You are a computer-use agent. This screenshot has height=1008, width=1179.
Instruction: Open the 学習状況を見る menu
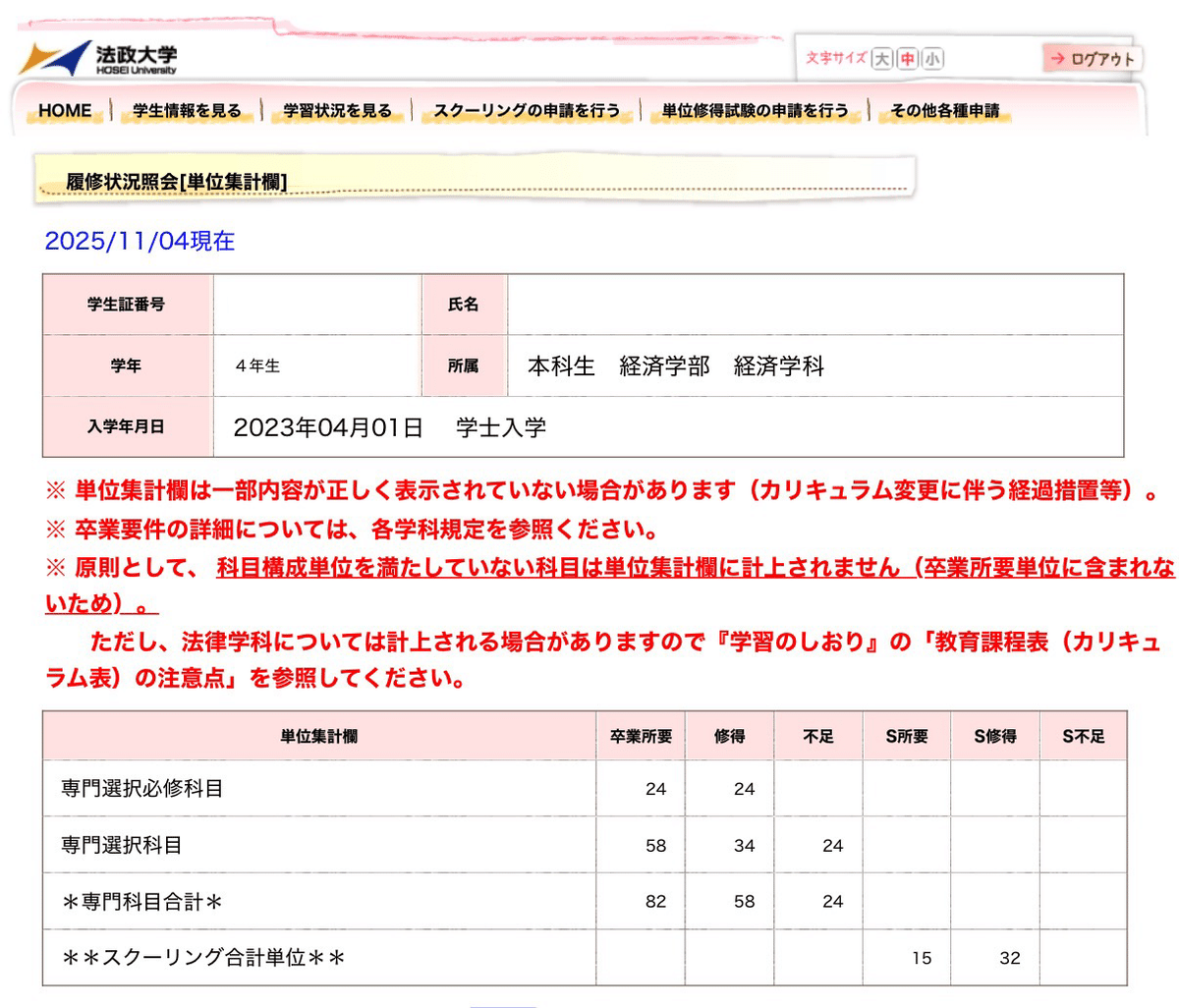[338, 110]
